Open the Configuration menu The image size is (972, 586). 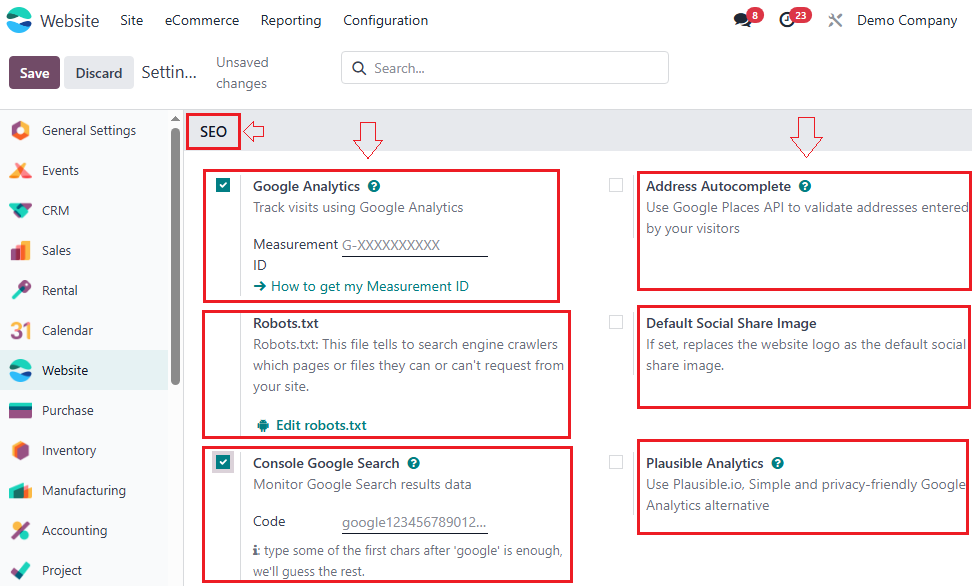point(385,20)
